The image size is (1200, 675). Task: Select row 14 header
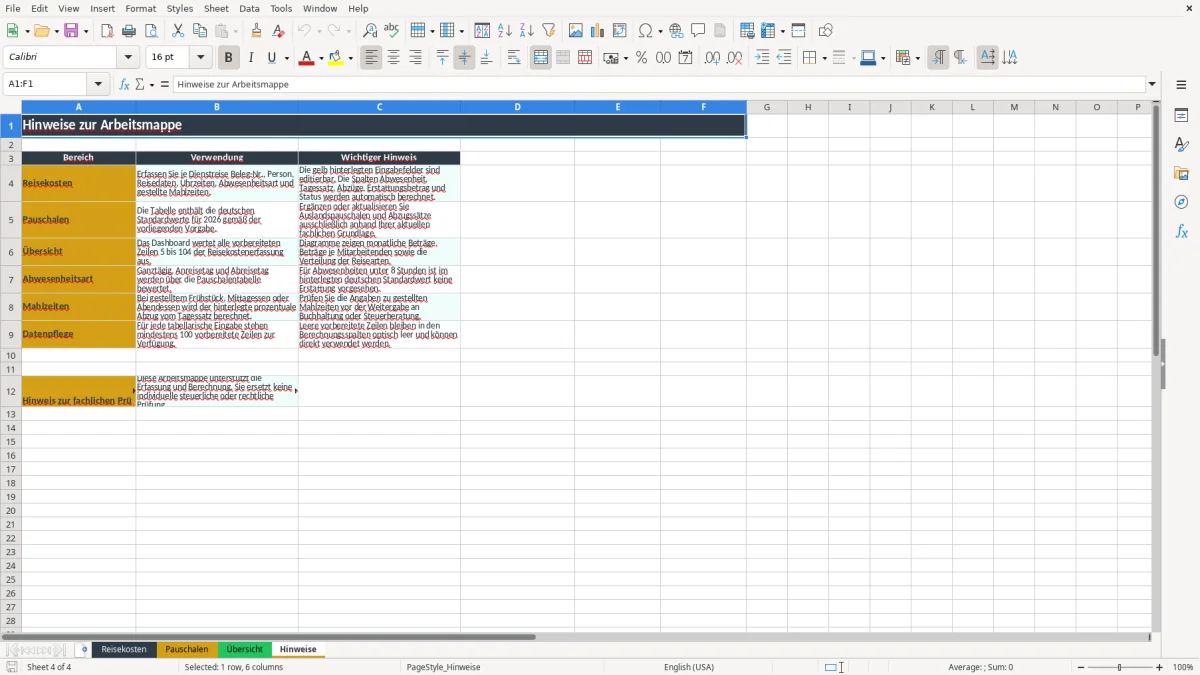click(x=11, y=428)
